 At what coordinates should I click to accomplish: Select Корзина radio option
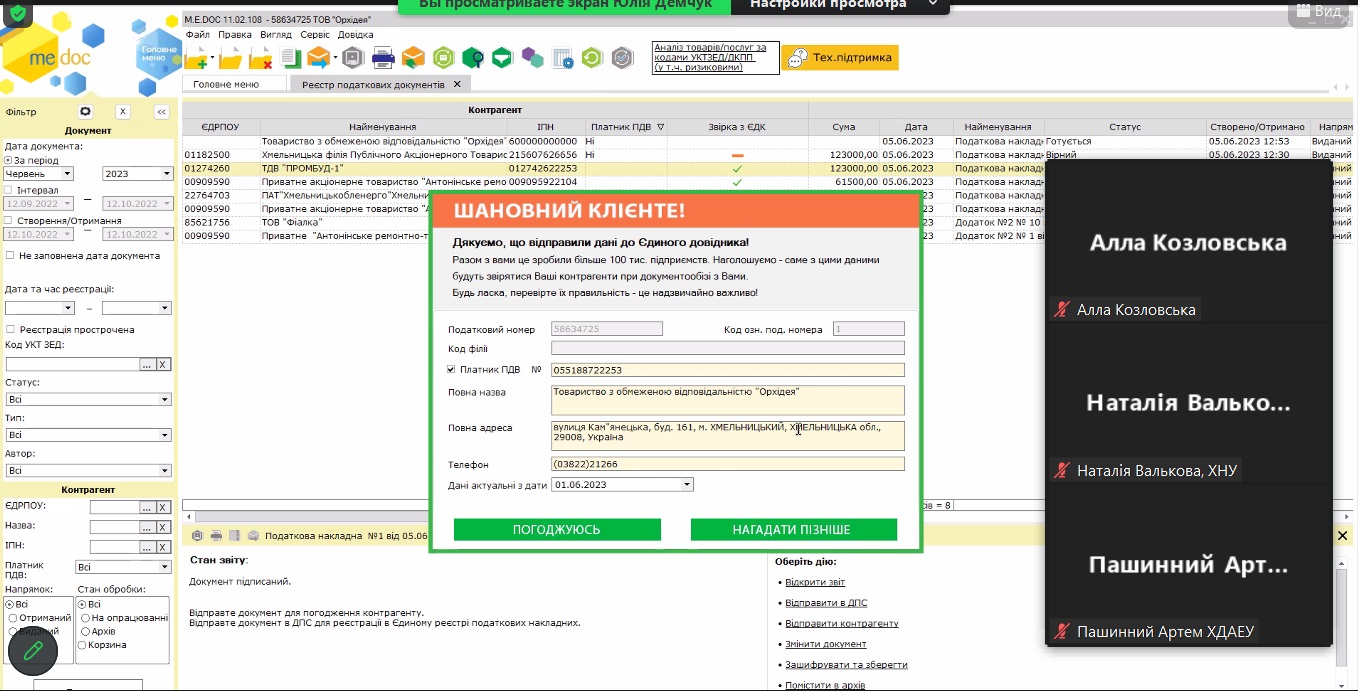point(84,645)
